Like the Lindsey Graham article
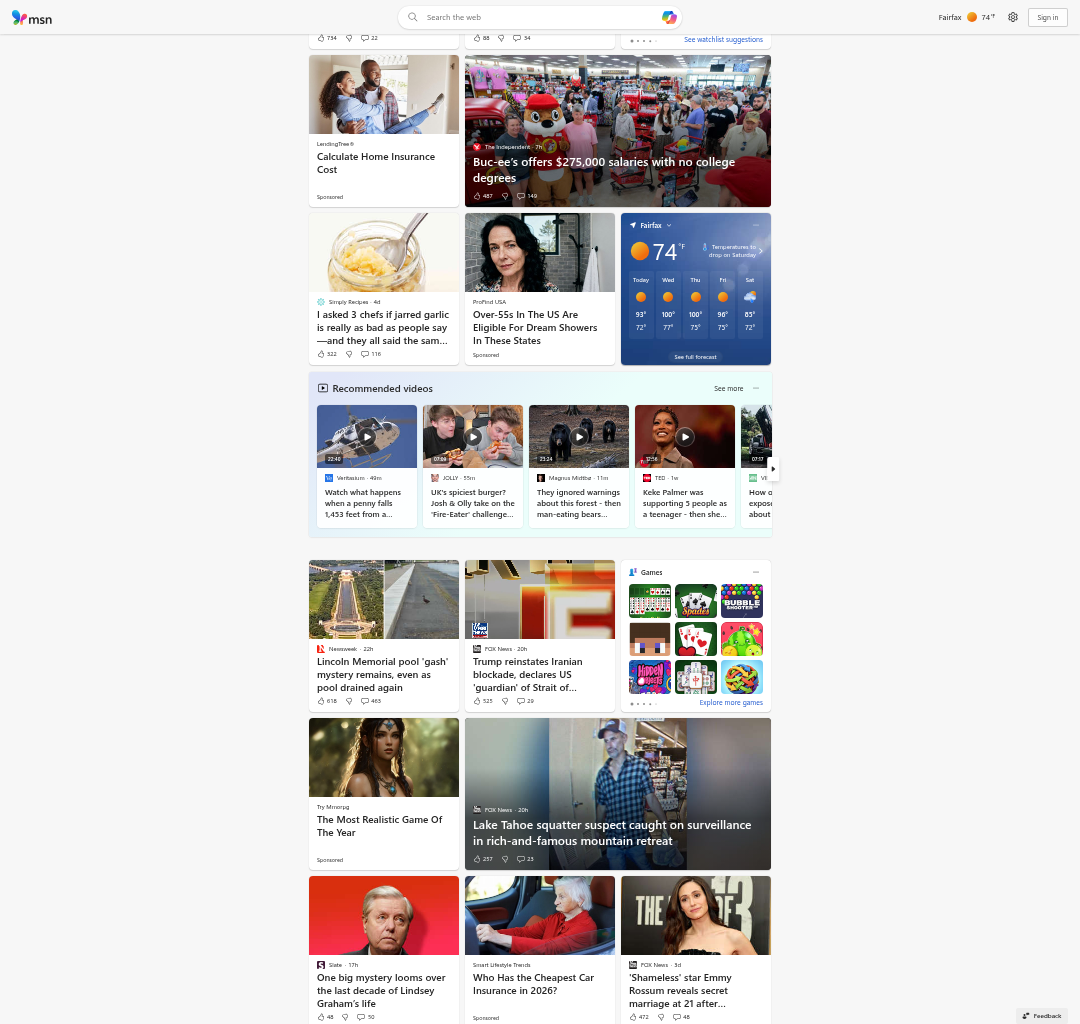Image resolution: width=1080 pixels, height=1024 pixels. (325, 1016)
